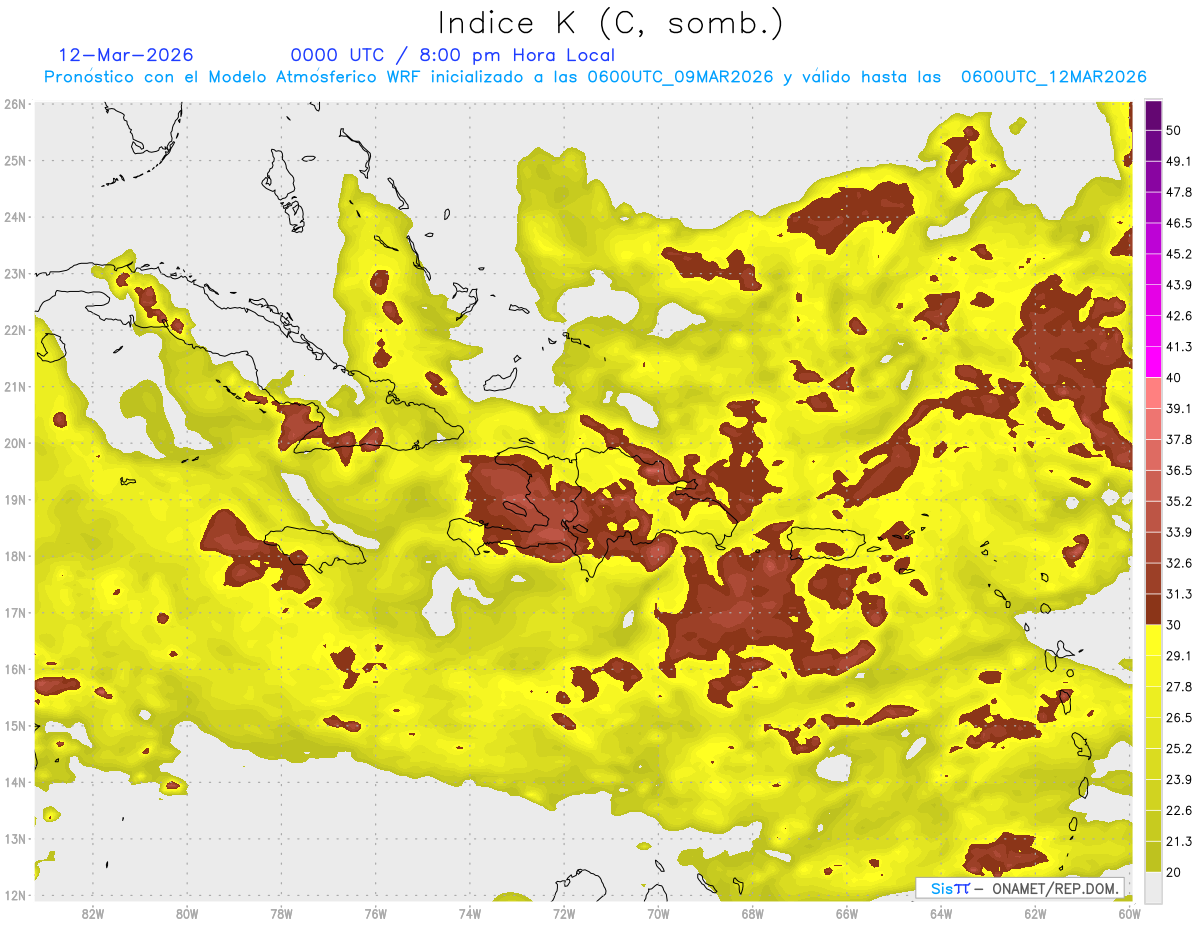This screenshot has width=1200, height=927.
Task: Click the '29.1' colorbar value
Action: (x=1179, y=656)
